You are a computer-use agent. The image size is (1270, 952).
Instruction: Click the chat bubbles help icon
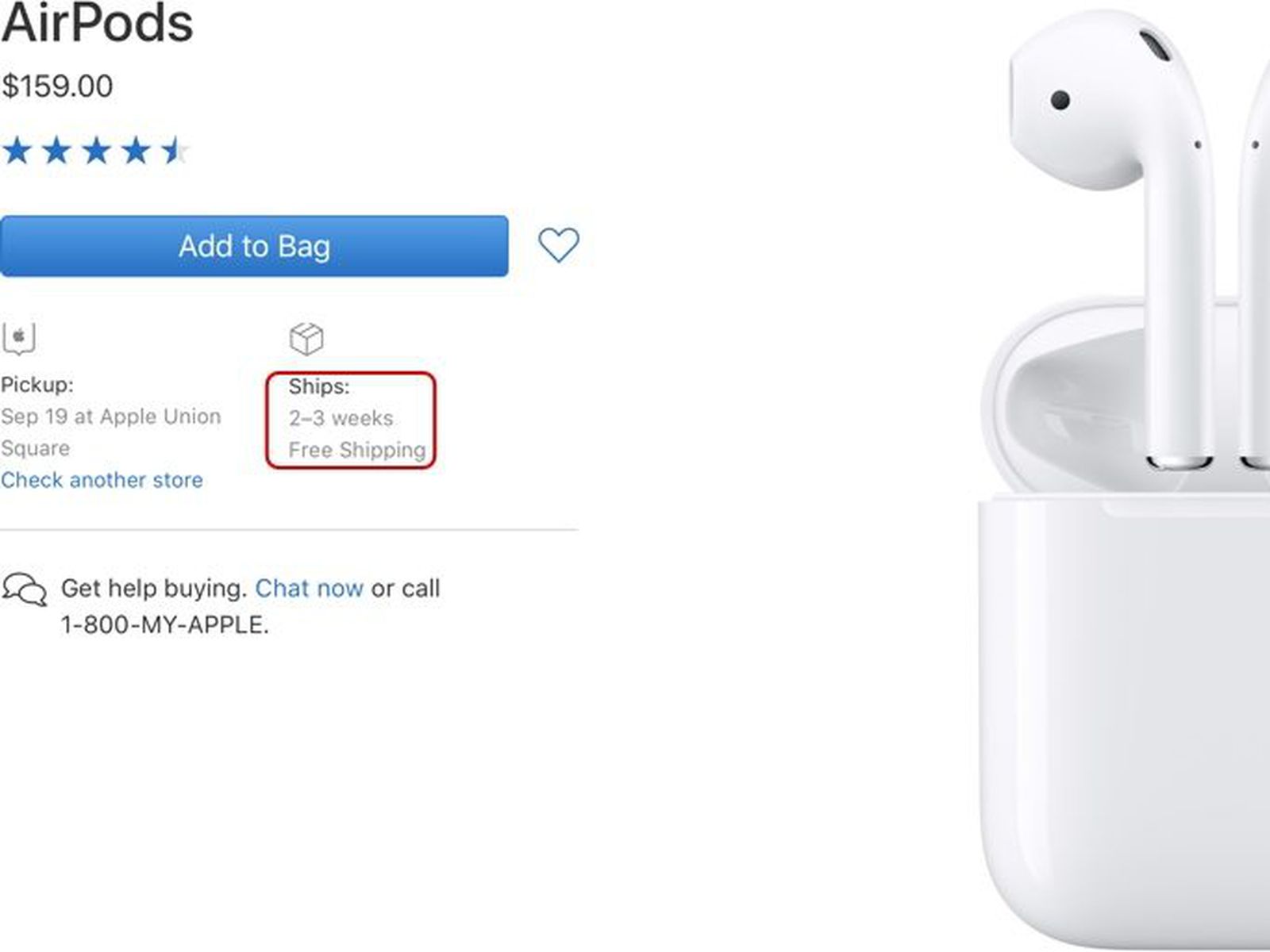[x=25, y=590]
